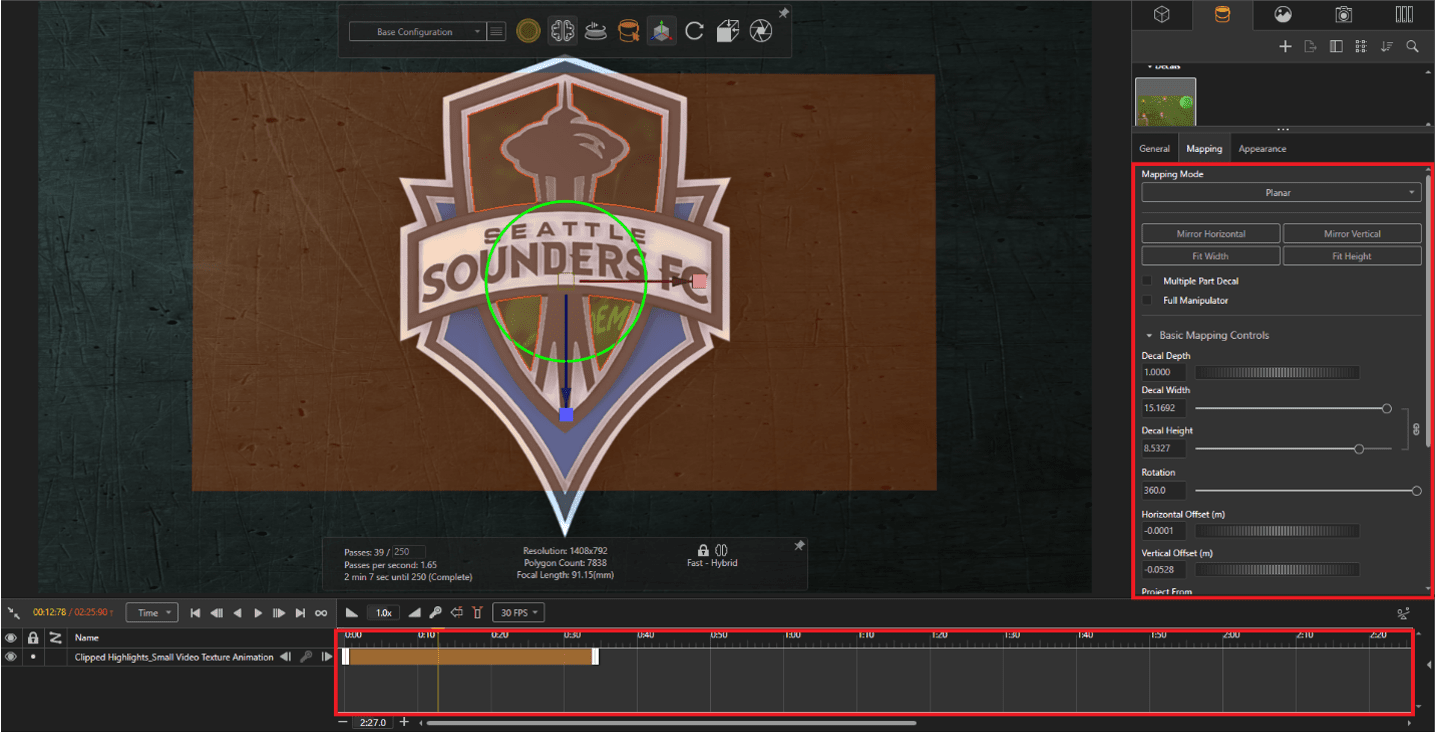Pin the top ribbon toolbar
1437x733 pixels.
pyautogui.click(x=784, y=13)
